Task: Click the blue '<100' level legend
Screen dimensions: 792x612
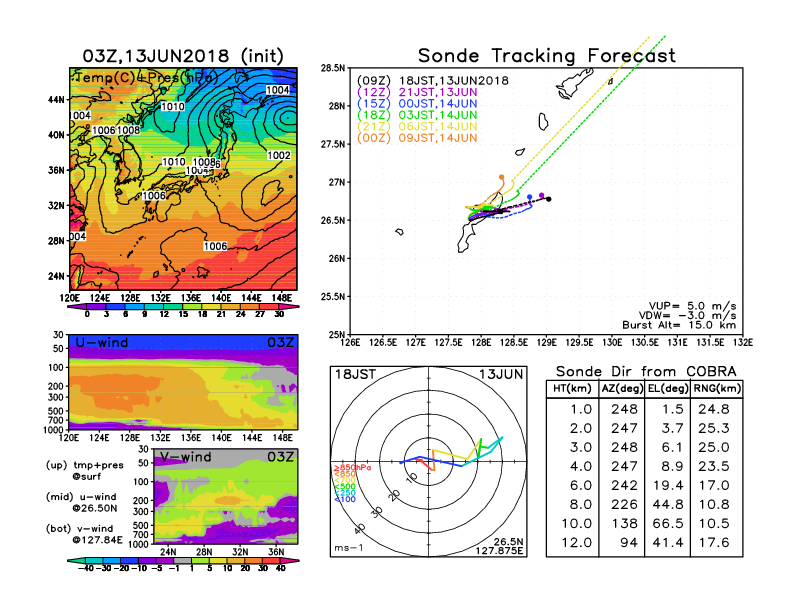Action: point(345,499)
